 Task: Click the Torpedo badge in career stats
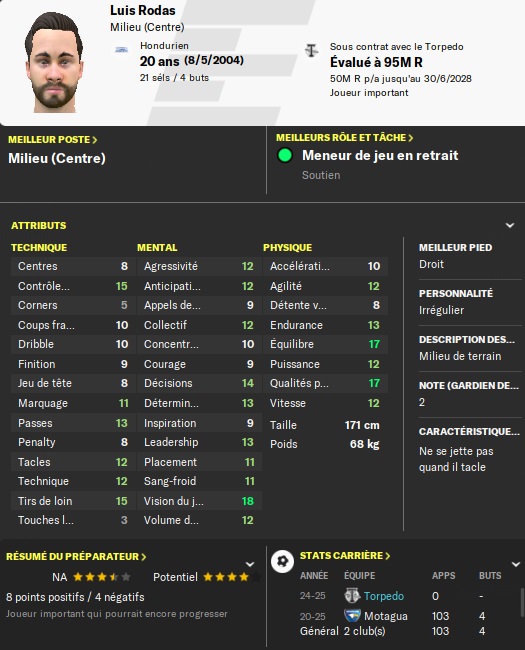point(352,596)
